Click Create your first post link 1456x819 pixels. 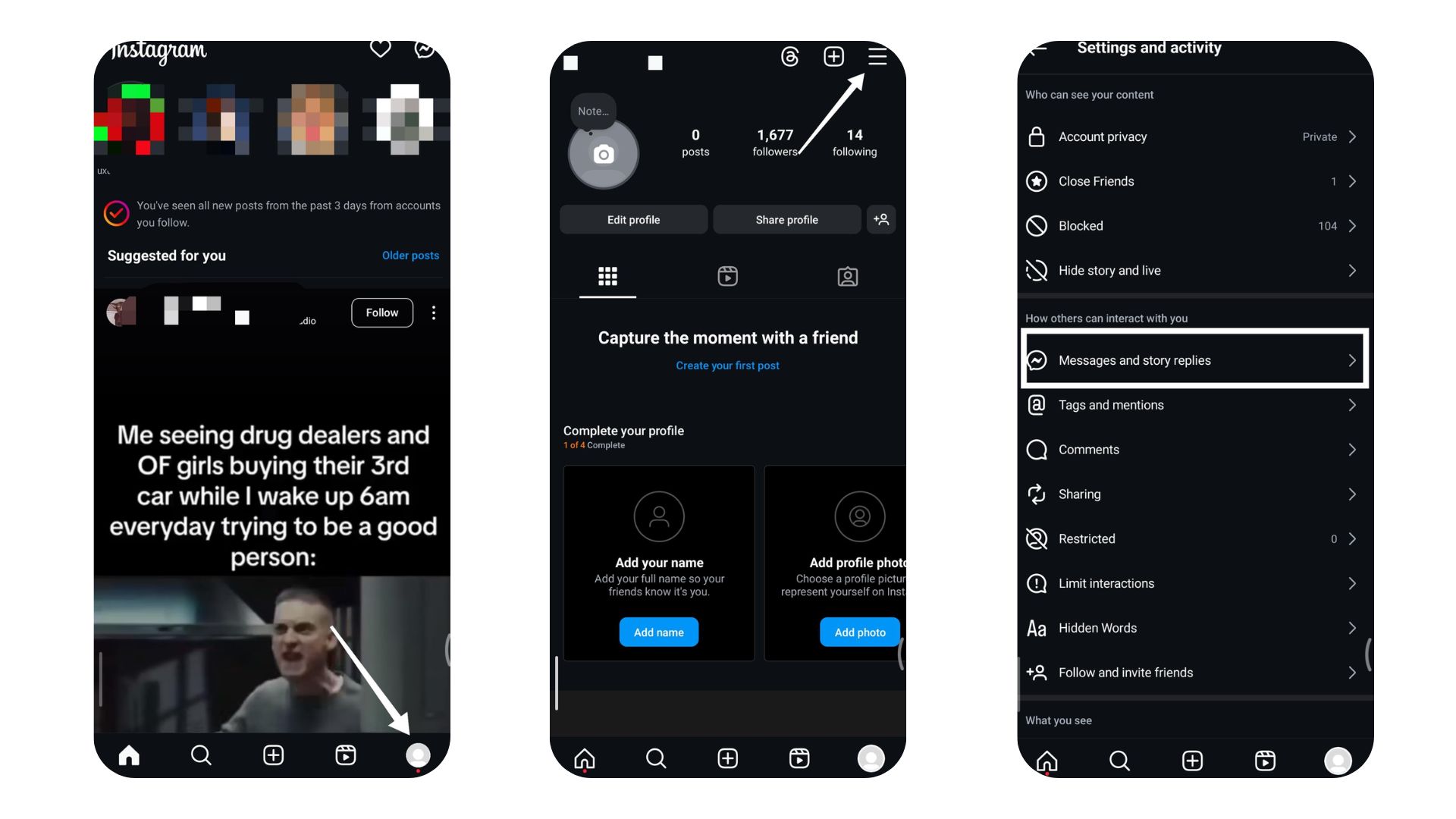pyautogui.click(x=727, y=365)
